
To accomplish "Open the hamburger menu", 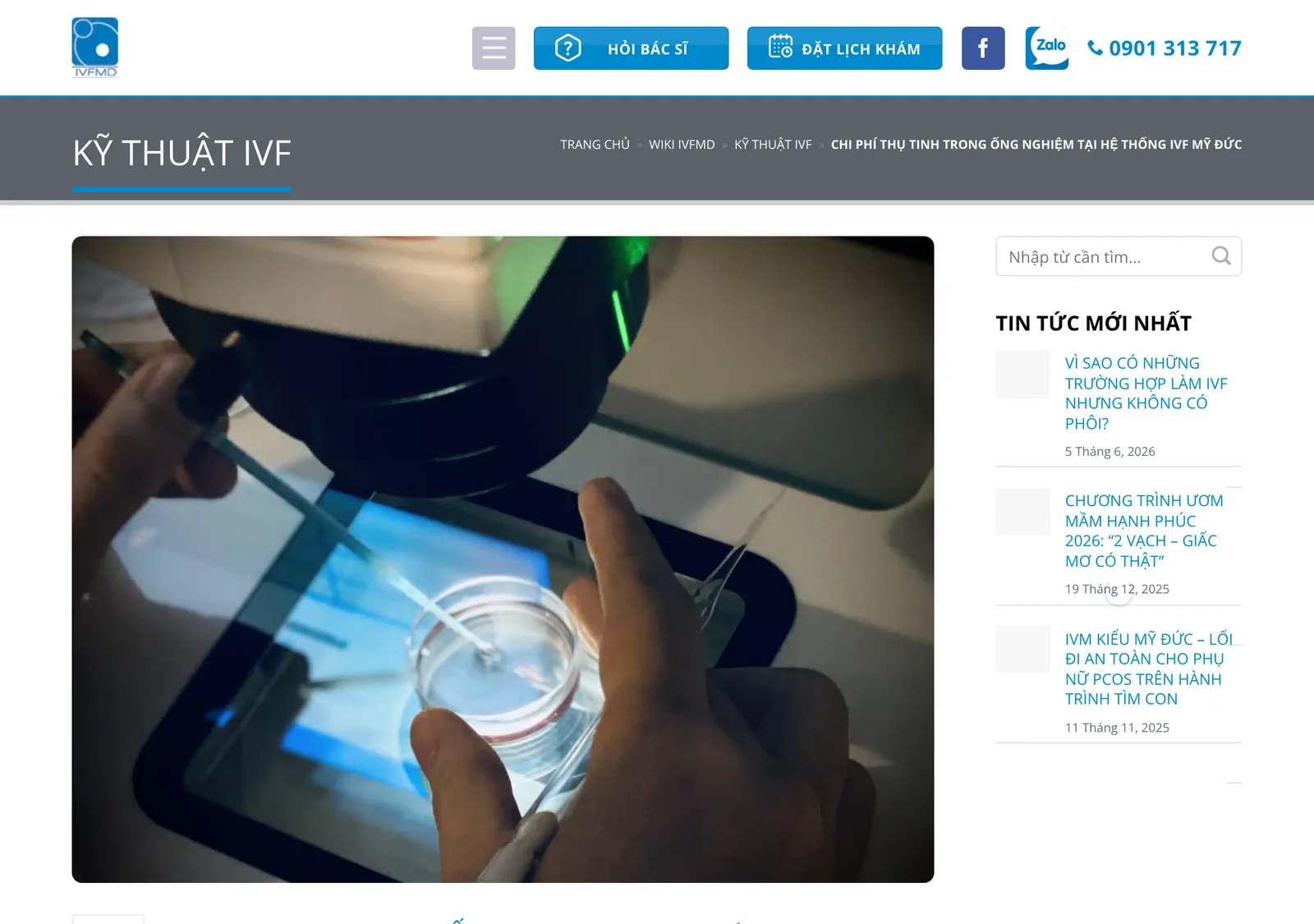I will (494, 48).
